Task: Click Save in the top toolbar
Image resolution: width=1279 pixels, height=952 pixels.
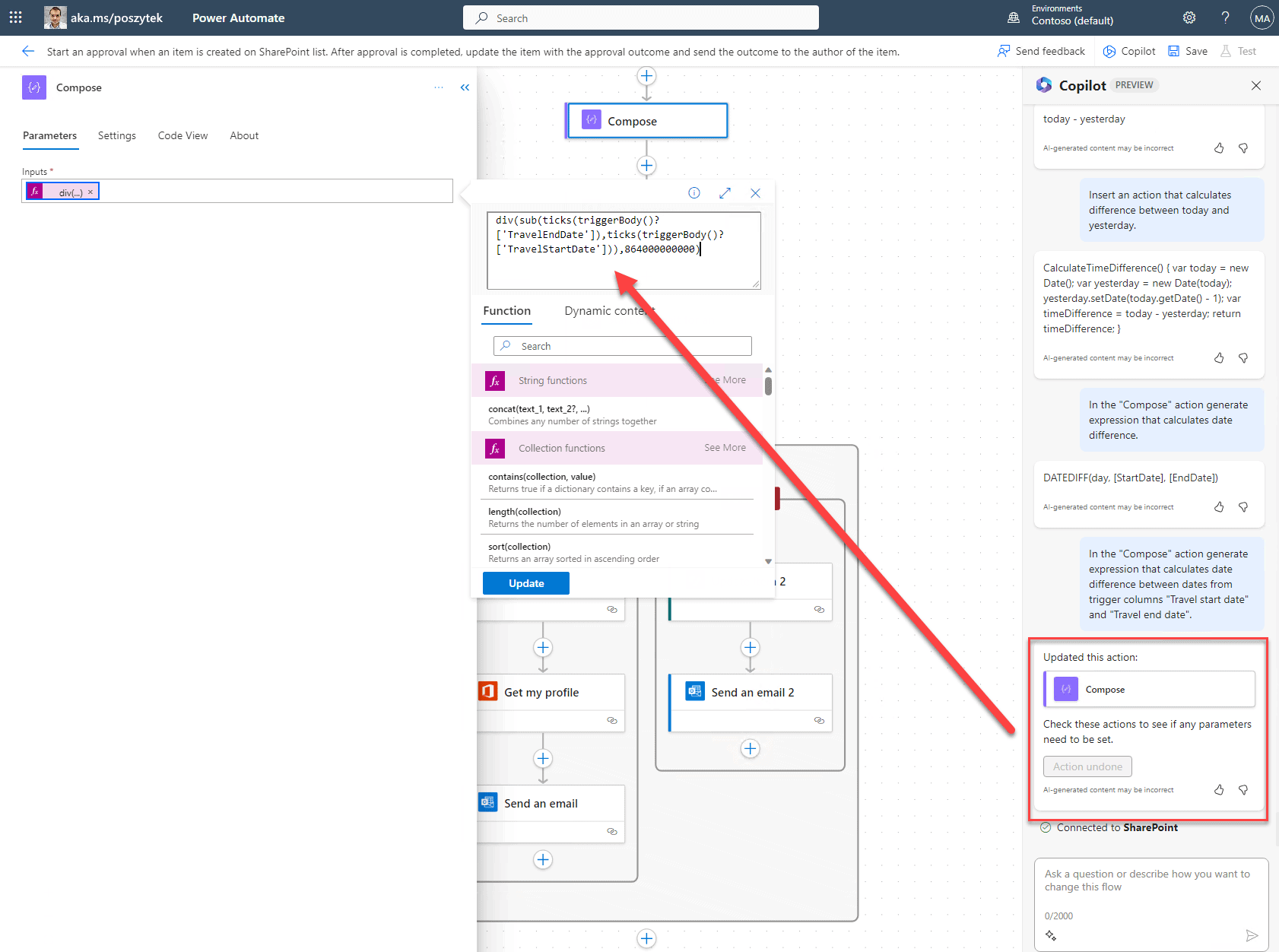Action: coord(1188,51)
